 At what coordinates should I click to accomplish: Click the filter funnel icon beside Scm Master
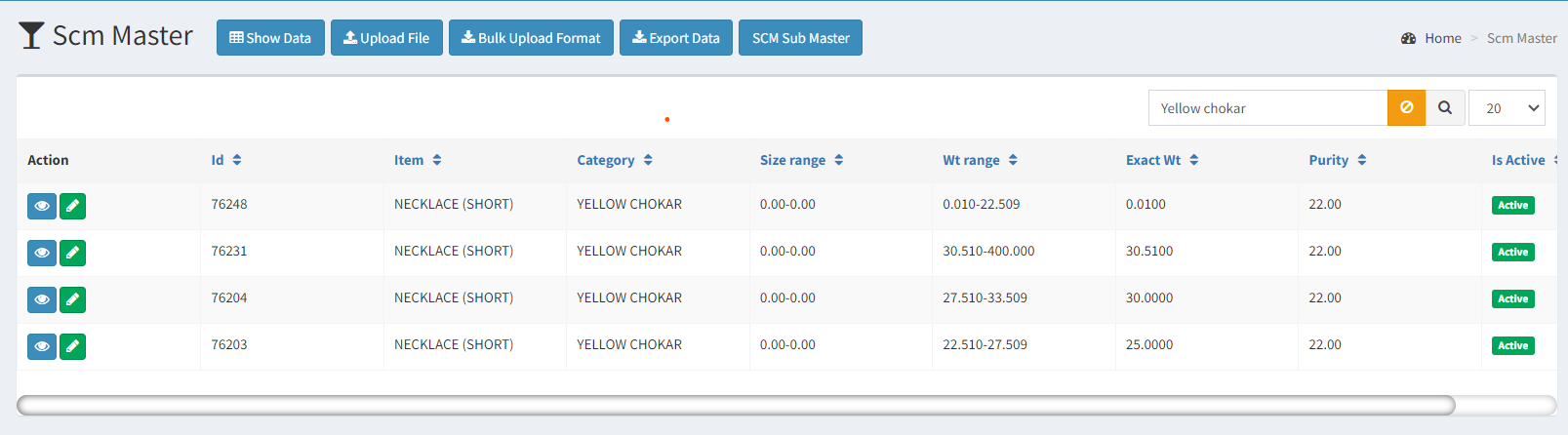click(x=31, y=36)
